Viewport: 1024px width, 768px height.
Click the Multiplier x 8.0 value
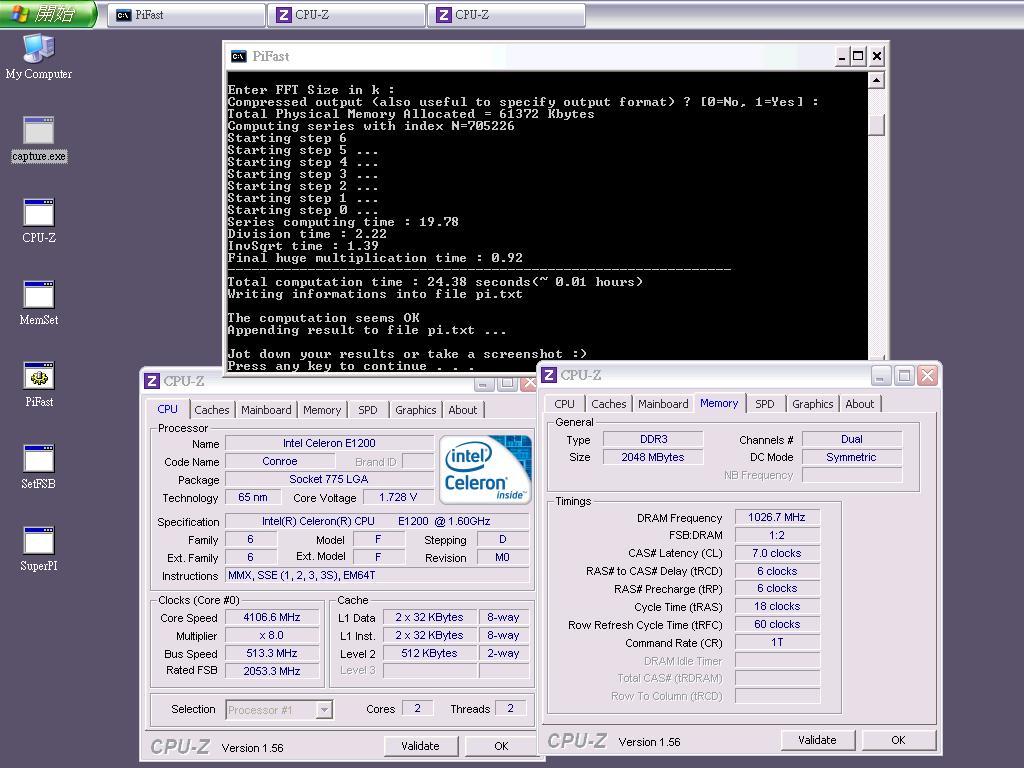272,635
